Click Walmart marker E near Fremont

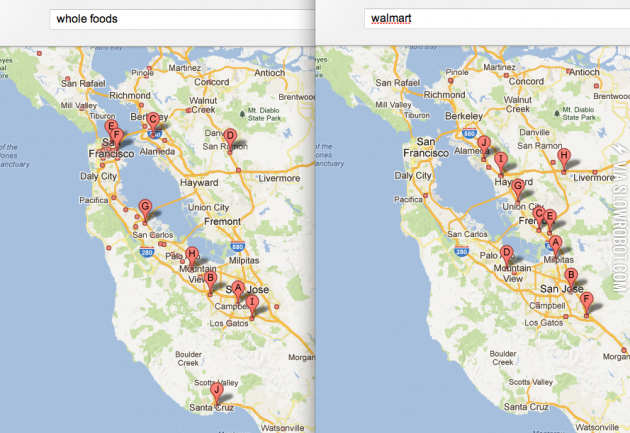[550, 216]
